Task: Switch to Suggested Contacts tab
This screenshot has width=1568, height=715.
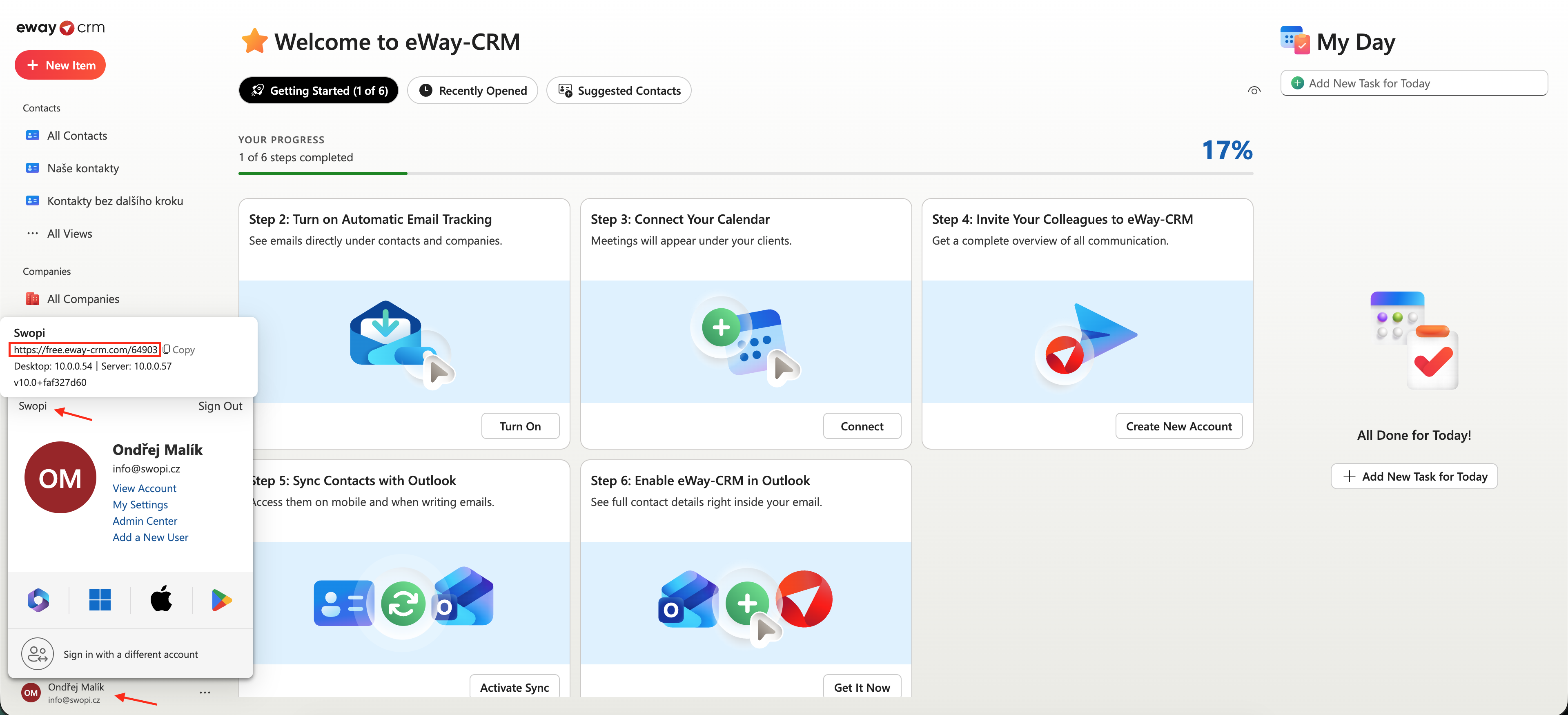Action: tap(619, 91)
